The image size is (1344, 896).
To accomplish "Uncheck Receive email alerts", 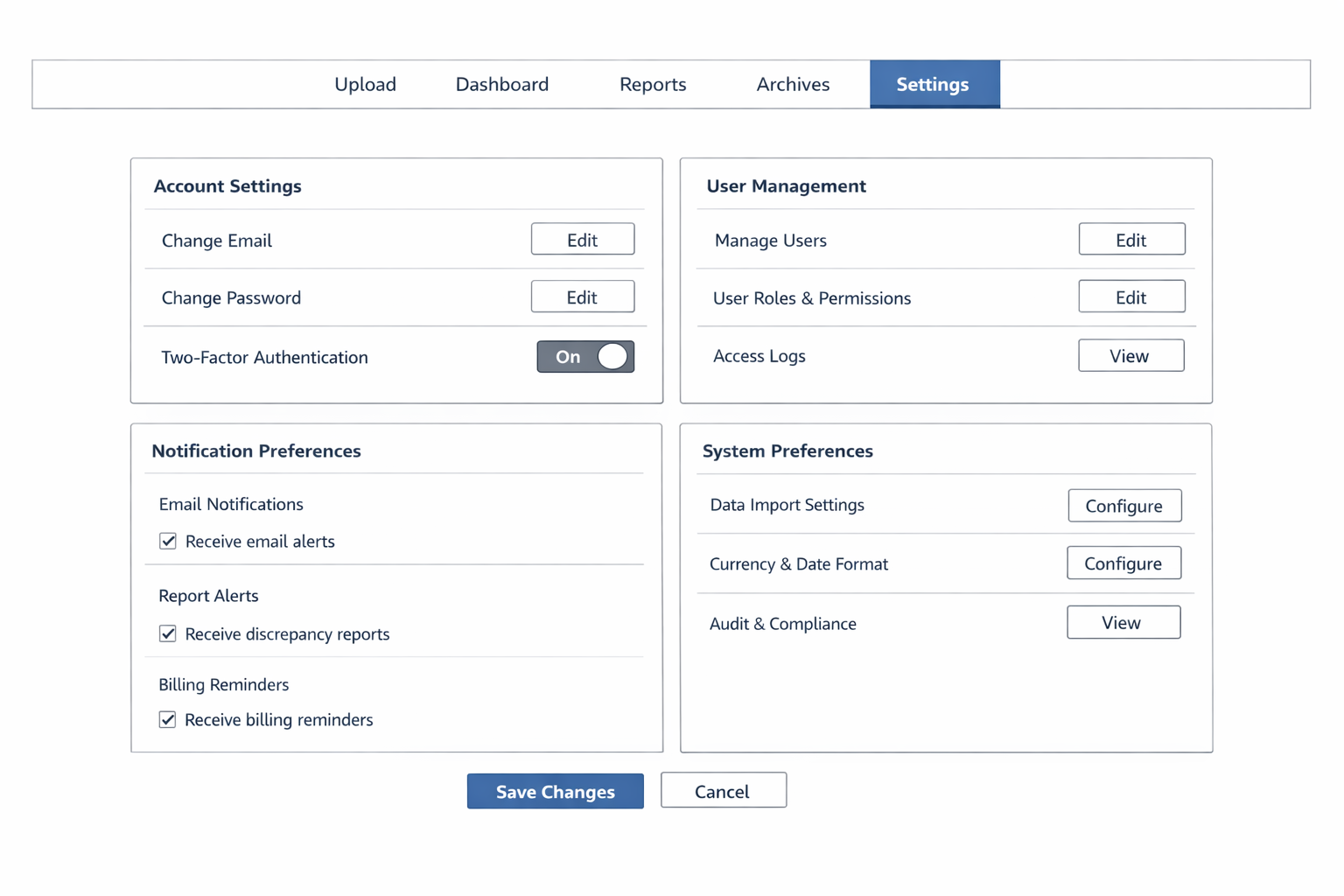I will pos(168,542).
